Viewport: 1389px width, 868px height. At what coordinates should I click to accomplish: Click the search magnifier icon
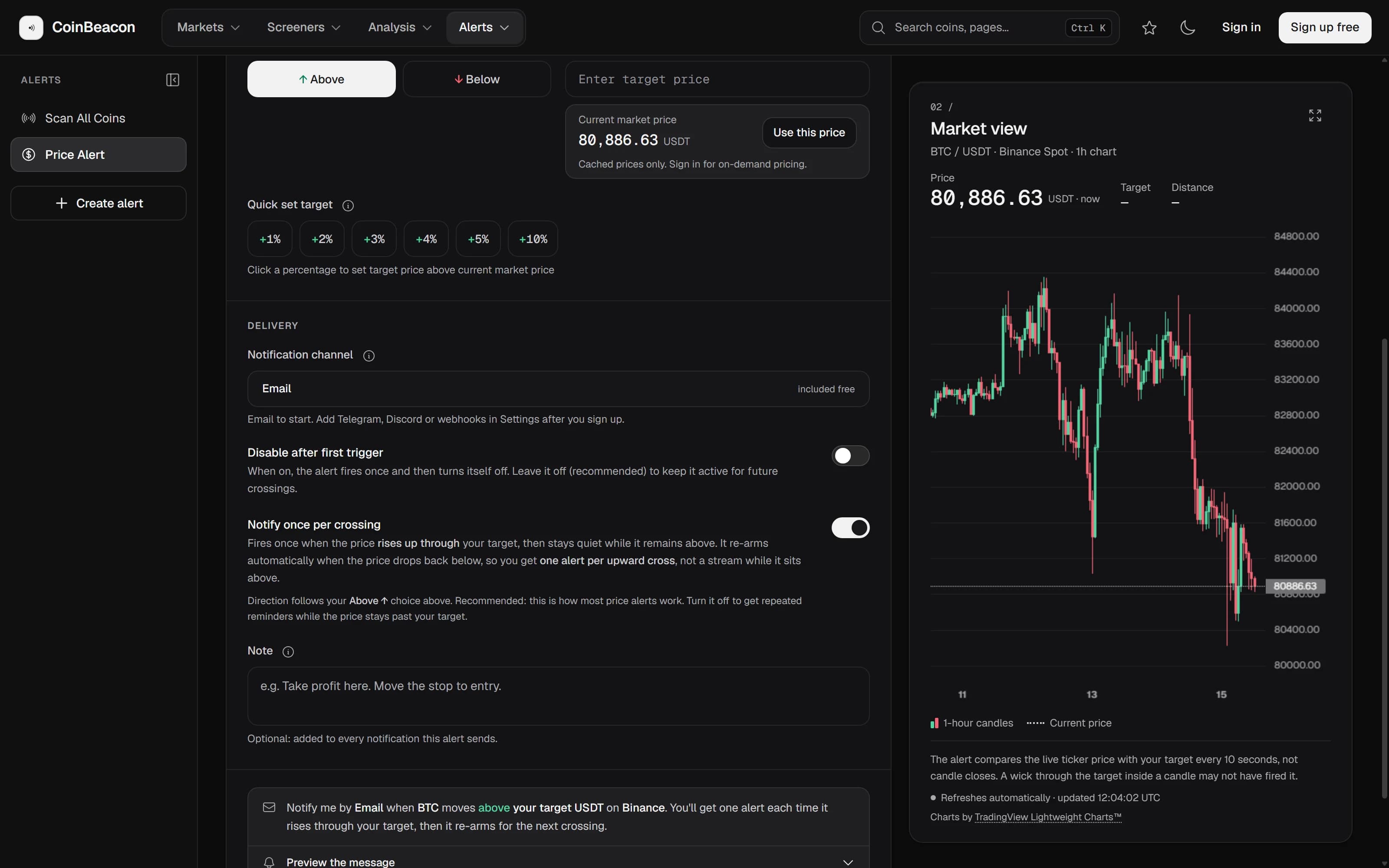point(878,27)
